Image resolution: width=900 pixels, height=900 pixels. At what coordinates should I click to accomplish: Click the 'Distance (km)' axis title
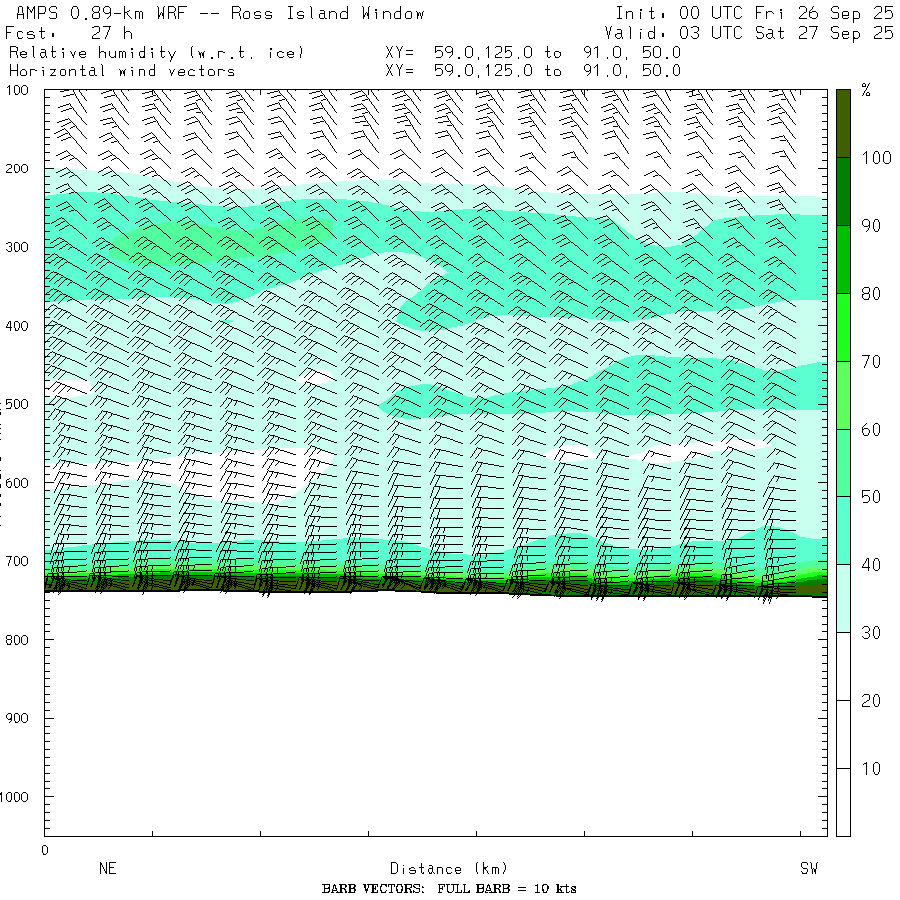point(449,869)
